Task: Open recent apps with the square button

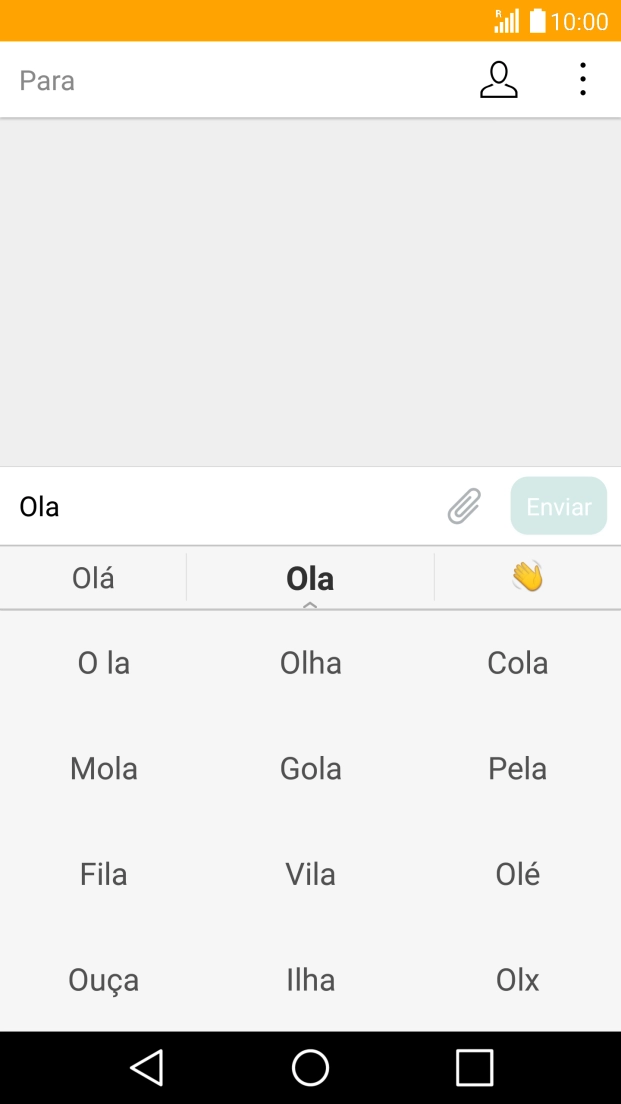Action: pos(474,1067)
